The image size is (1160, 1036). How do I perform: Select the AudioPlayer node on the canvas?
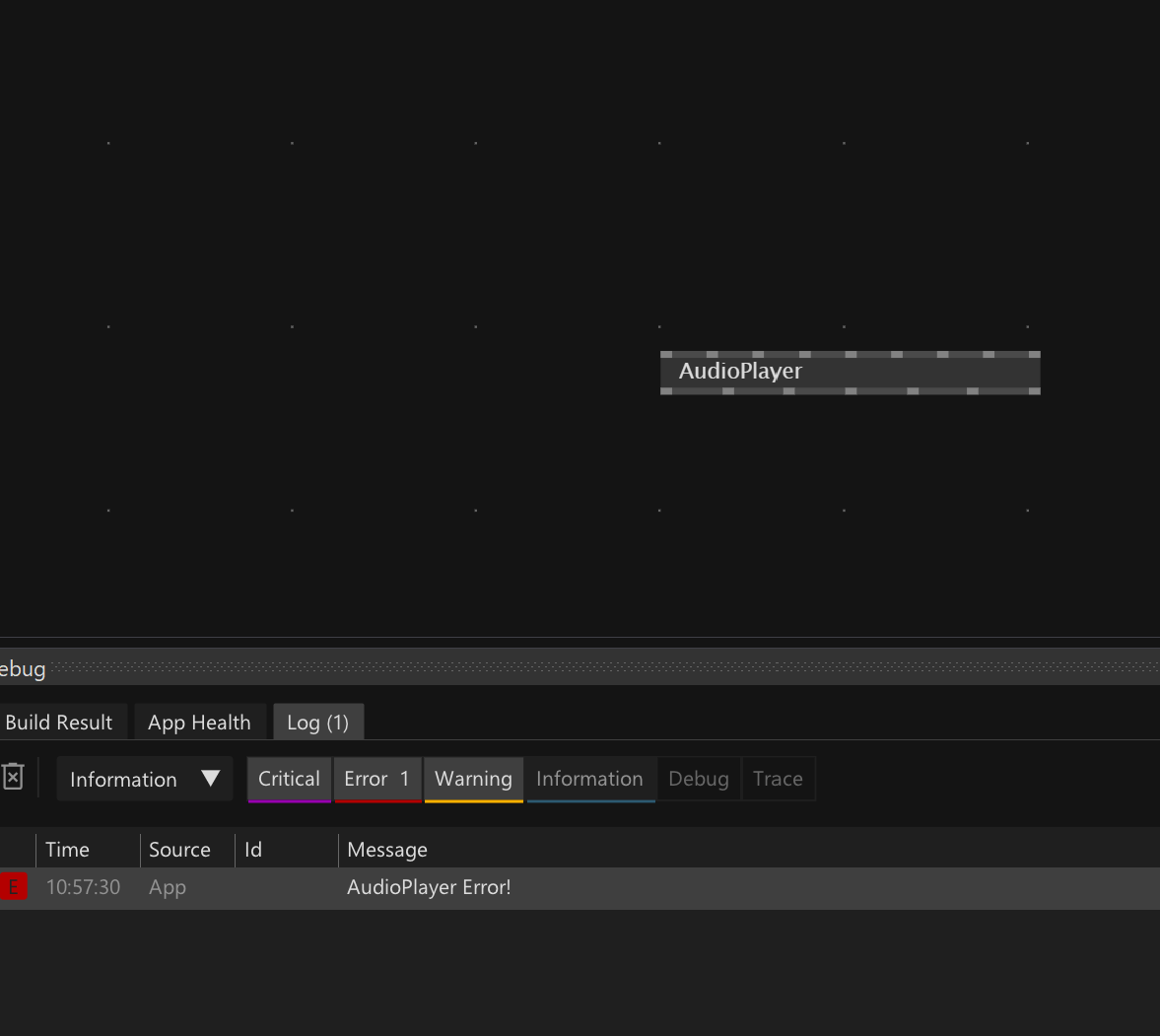pyautogui.click(x=850, y=373)
